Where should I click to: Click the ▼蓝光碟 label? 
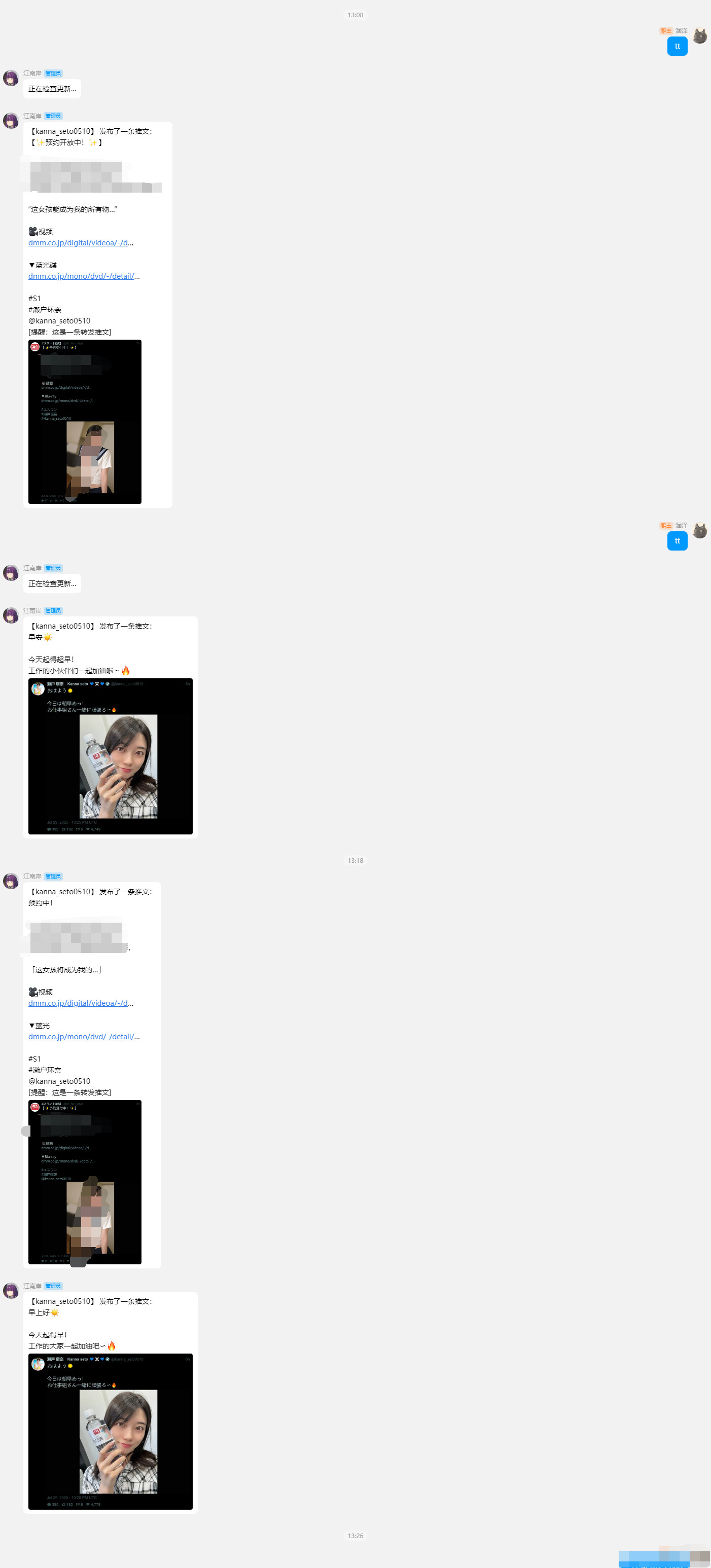coord(43,266)
